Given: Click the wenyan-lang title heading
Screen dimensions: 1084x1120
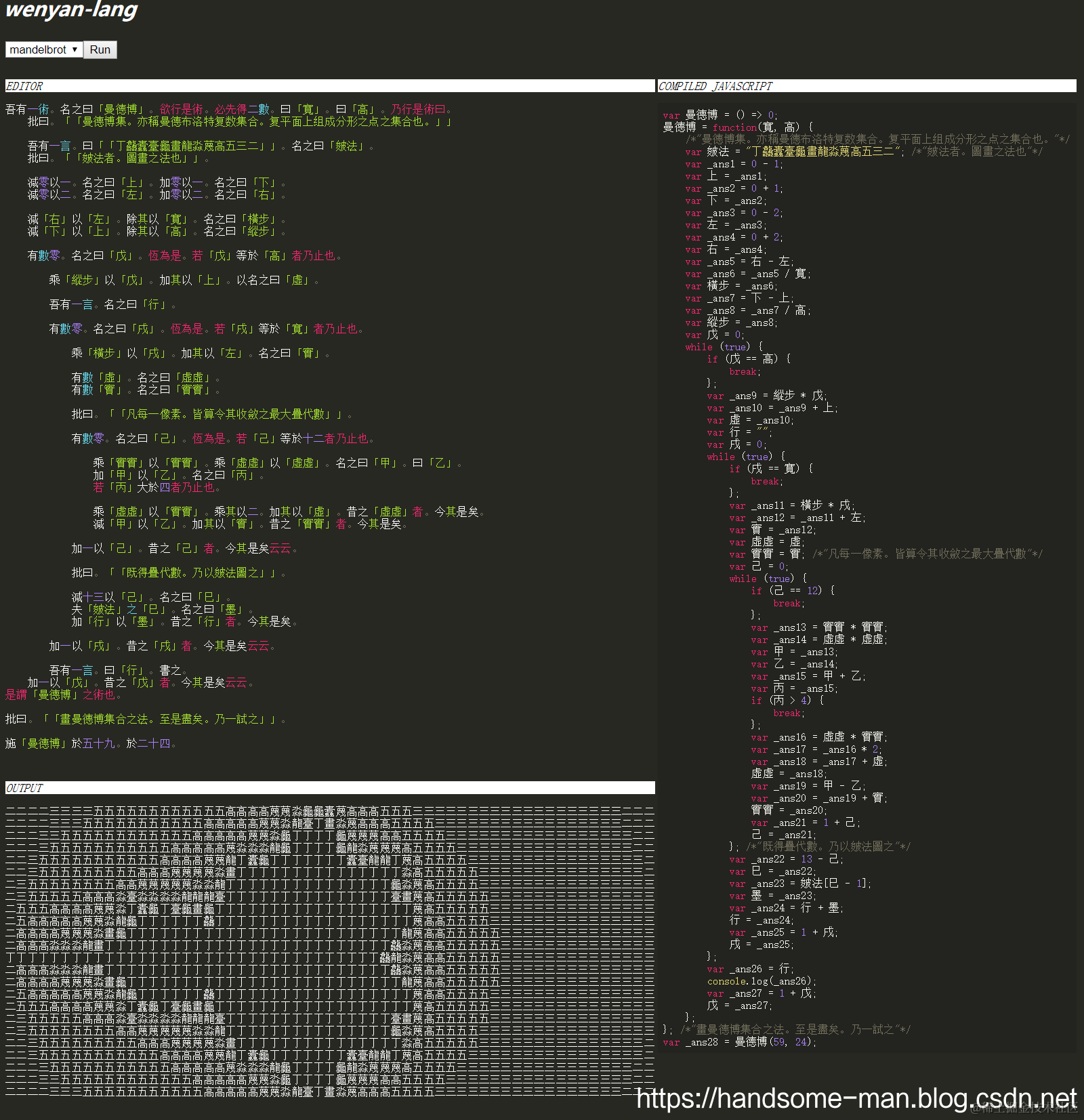Looking at the screenshot, I should [x=71, y=10].
